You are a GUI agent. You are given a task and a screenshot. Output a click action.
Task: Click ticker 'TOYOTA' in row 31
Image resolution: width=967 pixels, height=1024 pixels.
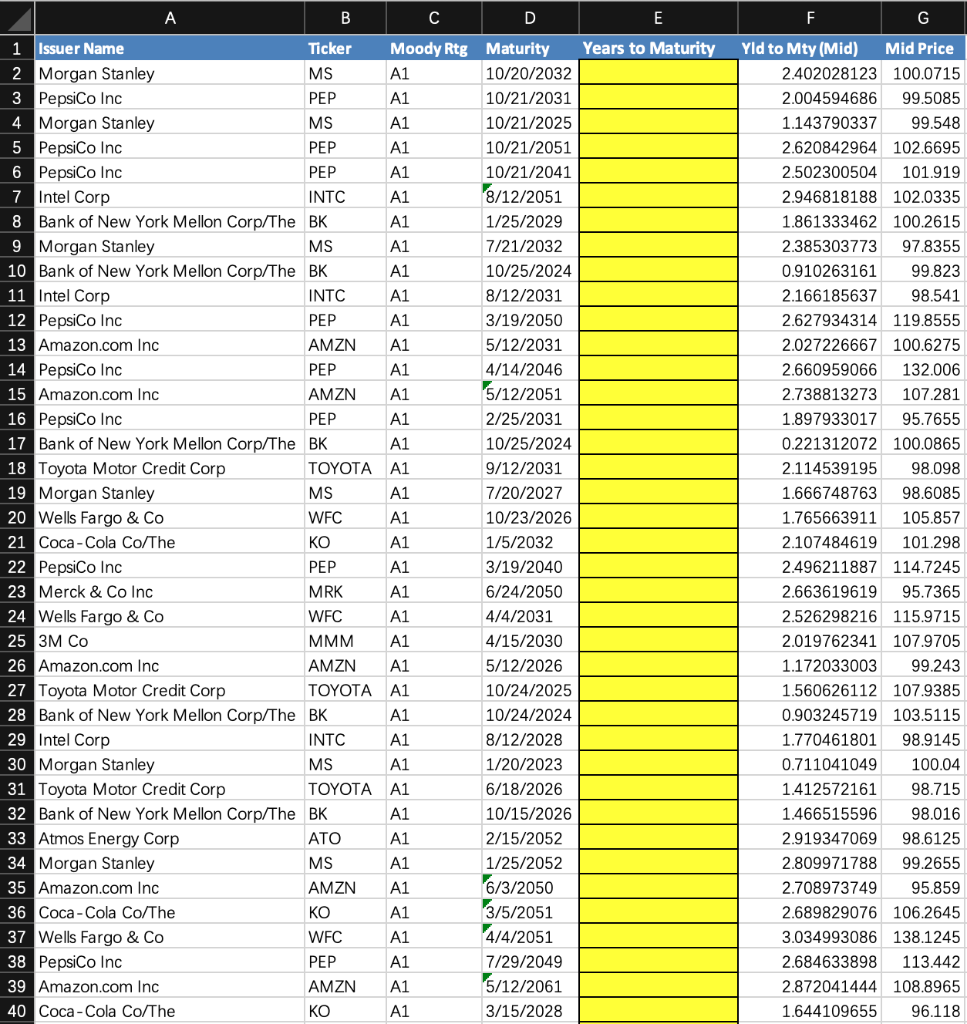pyautogui.click(x=345, y=789)
